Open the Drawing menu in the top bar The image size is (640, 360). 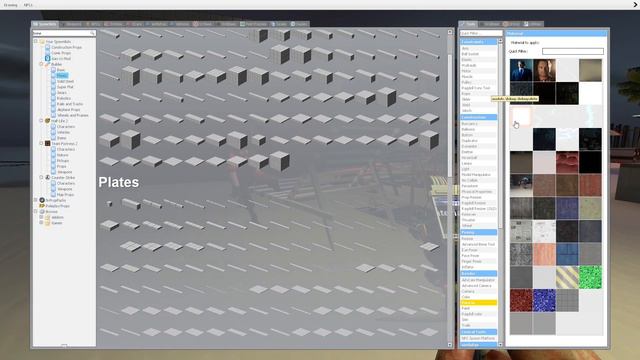(11, 5)
